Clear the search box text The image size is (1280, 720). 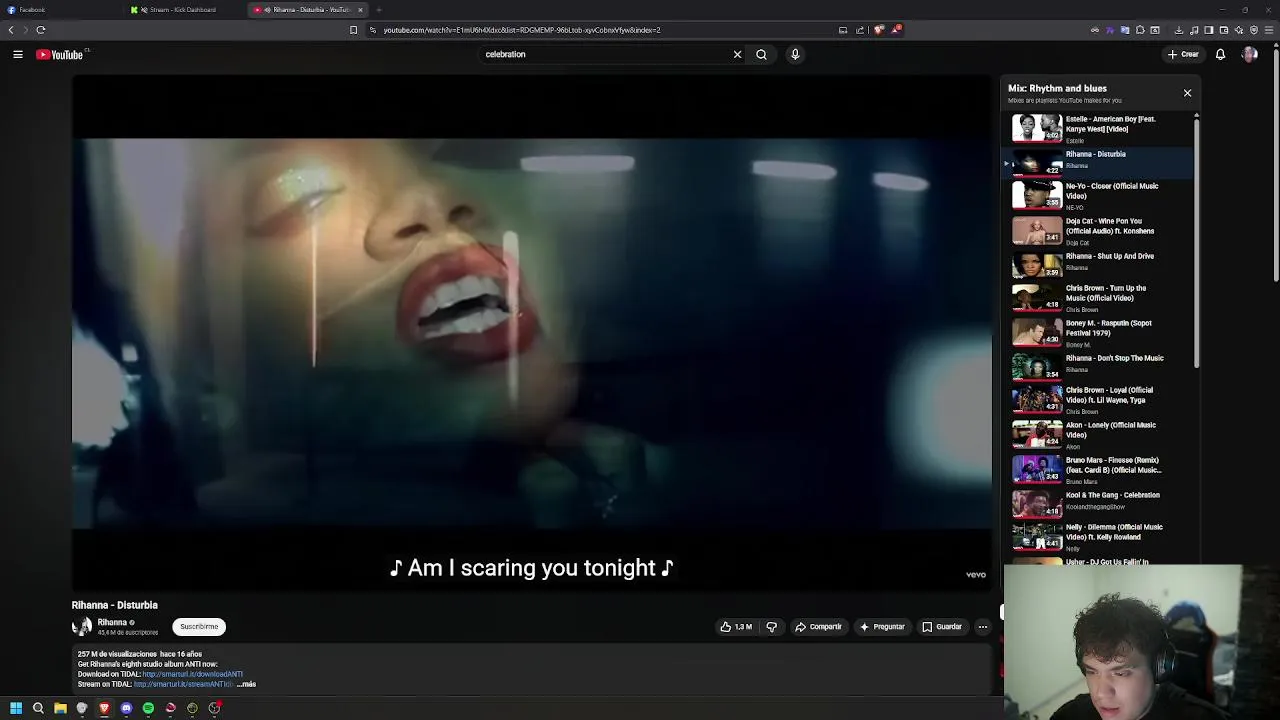737,55
